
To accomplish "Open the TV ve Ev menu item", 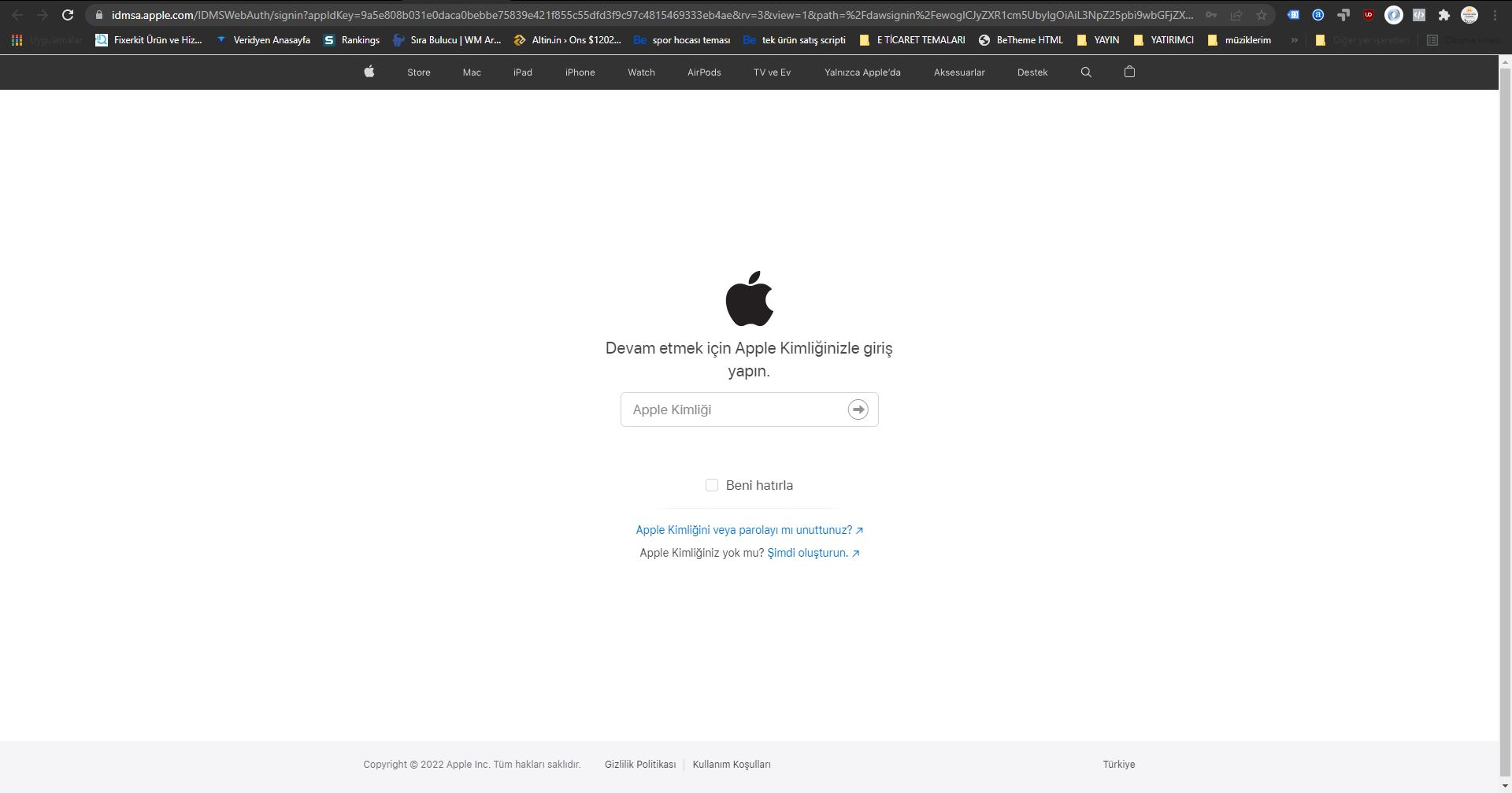I will coord(773,72).
